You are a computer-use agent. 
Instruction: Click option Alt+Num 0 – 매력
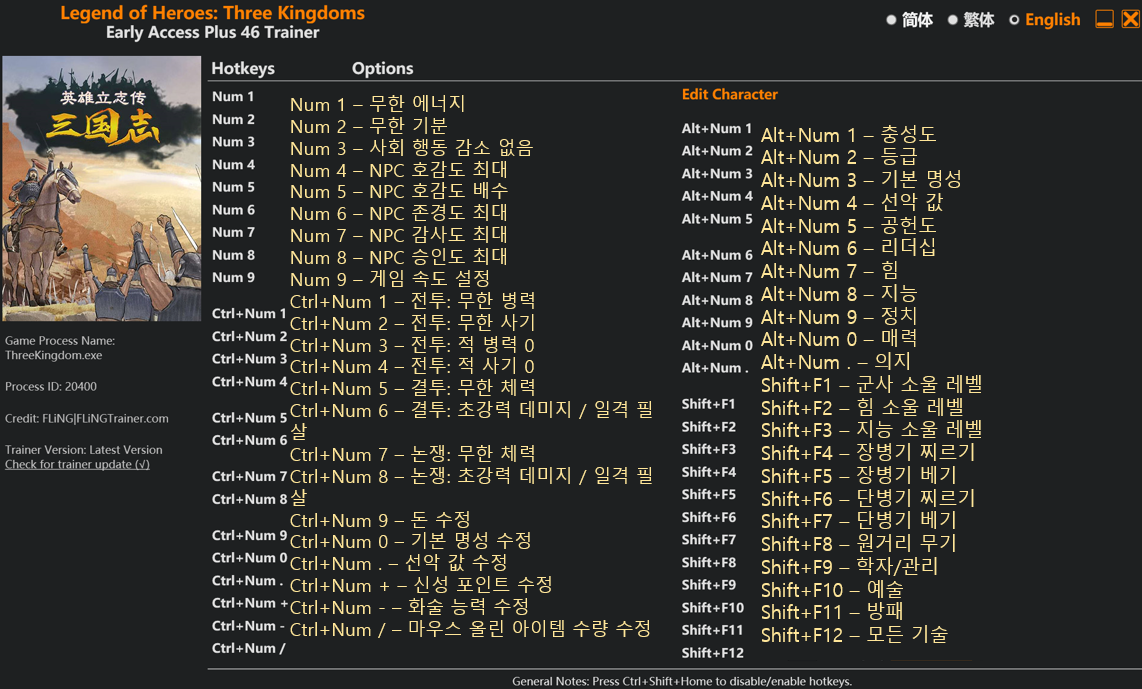(839, 339)
